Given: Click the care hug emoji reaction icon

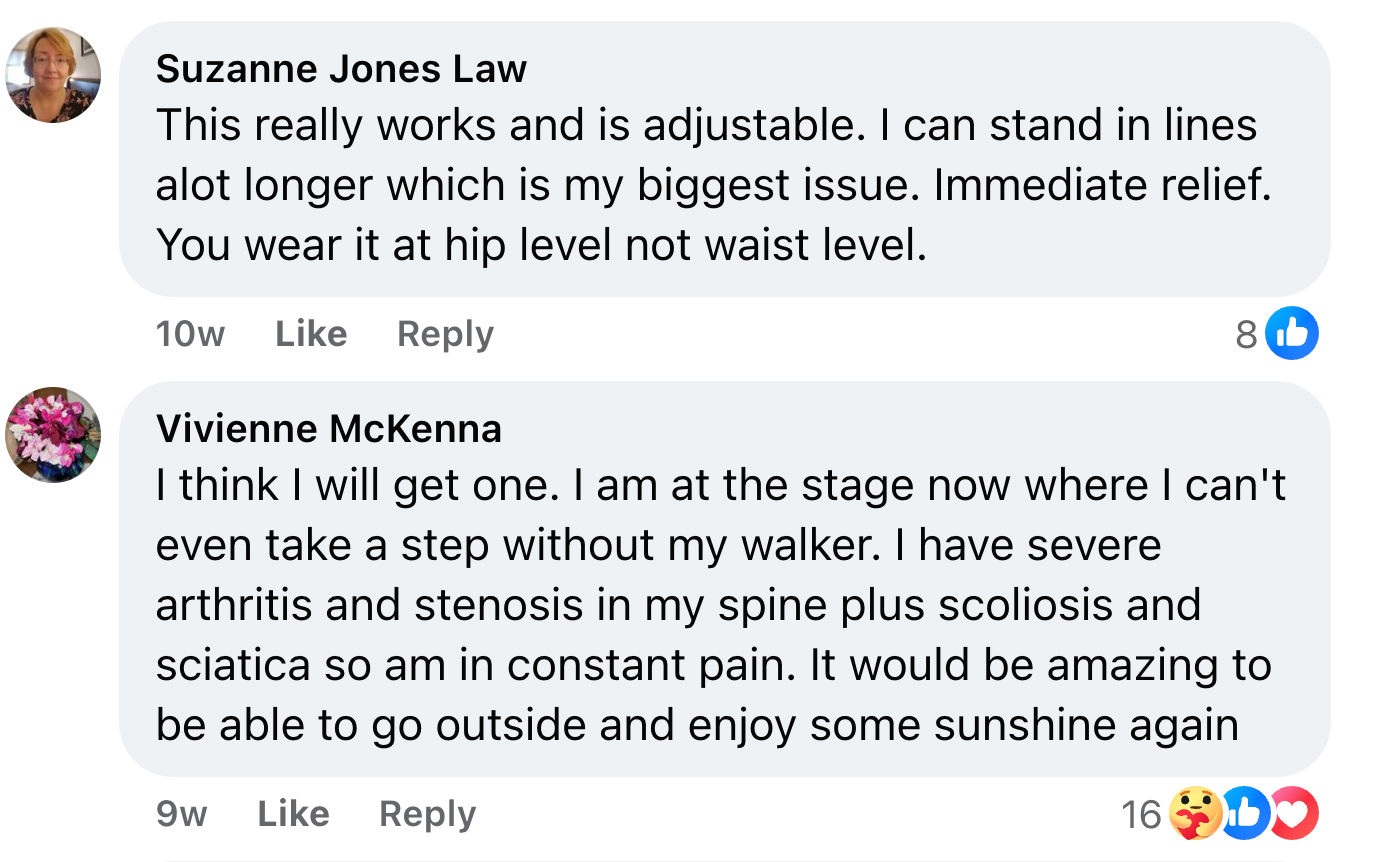Looking at the screenshot, I should pyautogui.click(x=1198, y=813).
